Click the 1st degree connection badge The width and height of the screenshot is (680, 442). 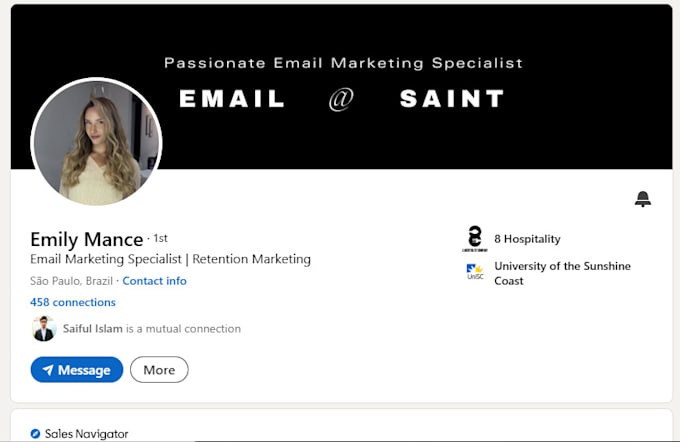click(x=160, y=238)
